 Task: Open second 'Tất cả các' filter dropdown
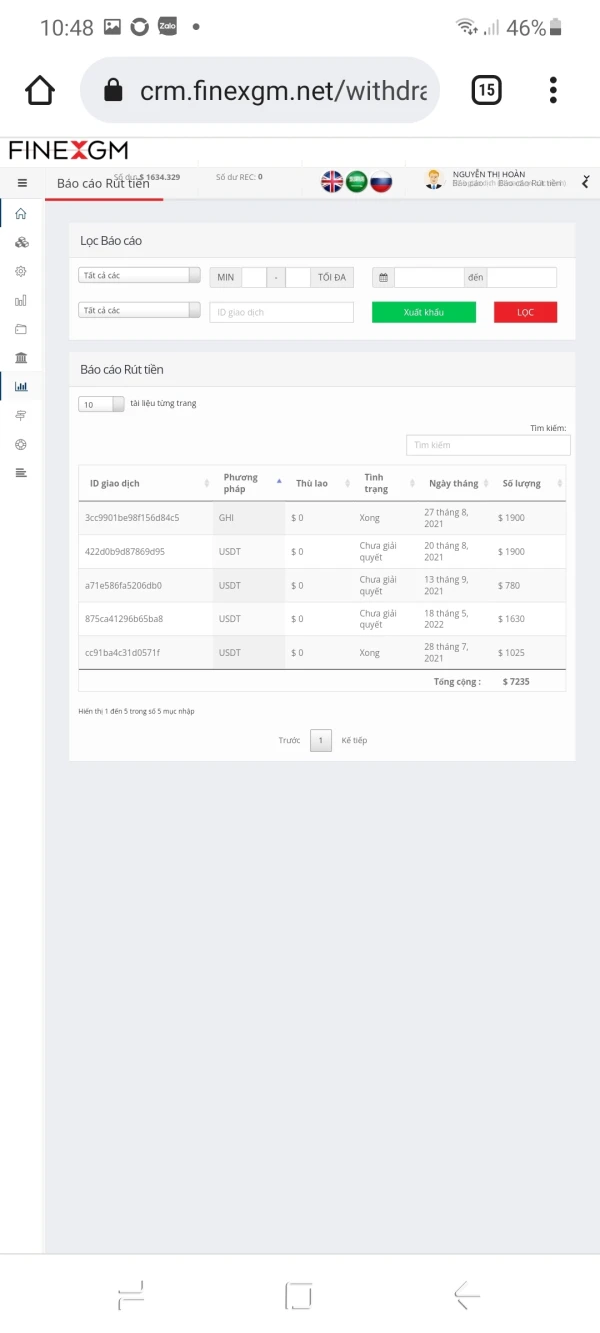click(139, 311)
